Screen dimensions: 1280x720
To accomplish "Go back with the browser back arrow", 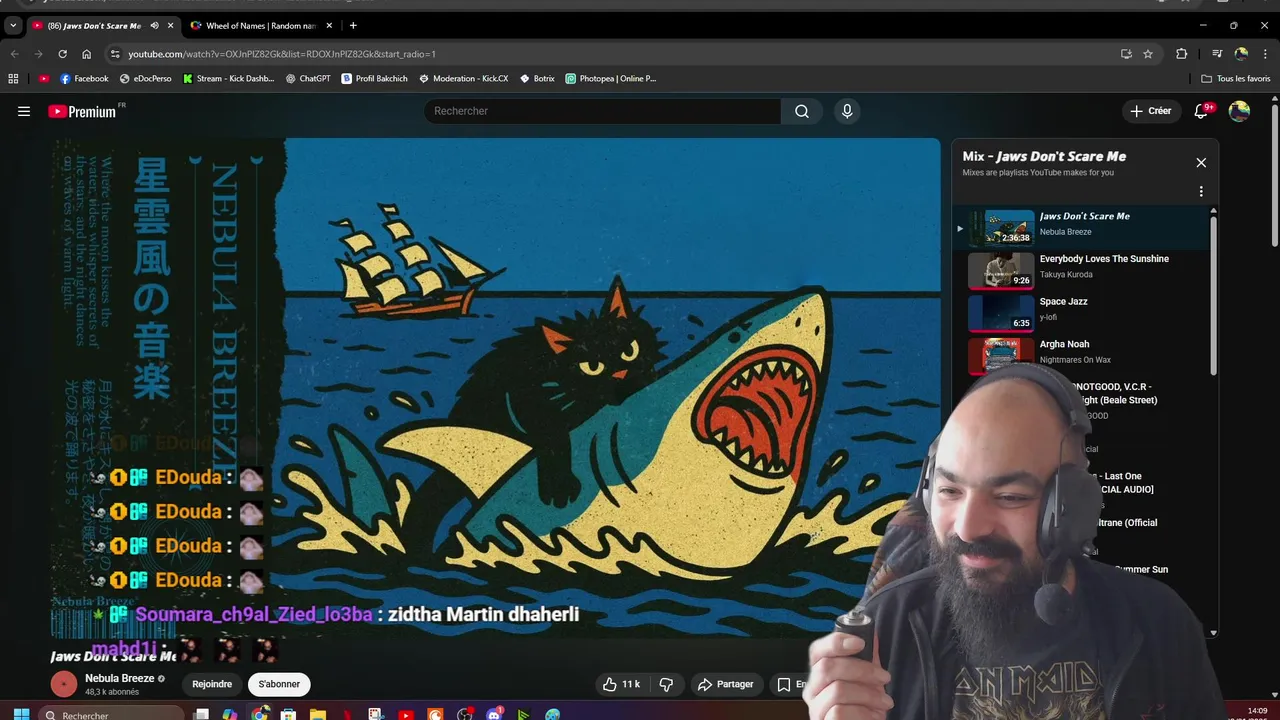I will 14,54.
